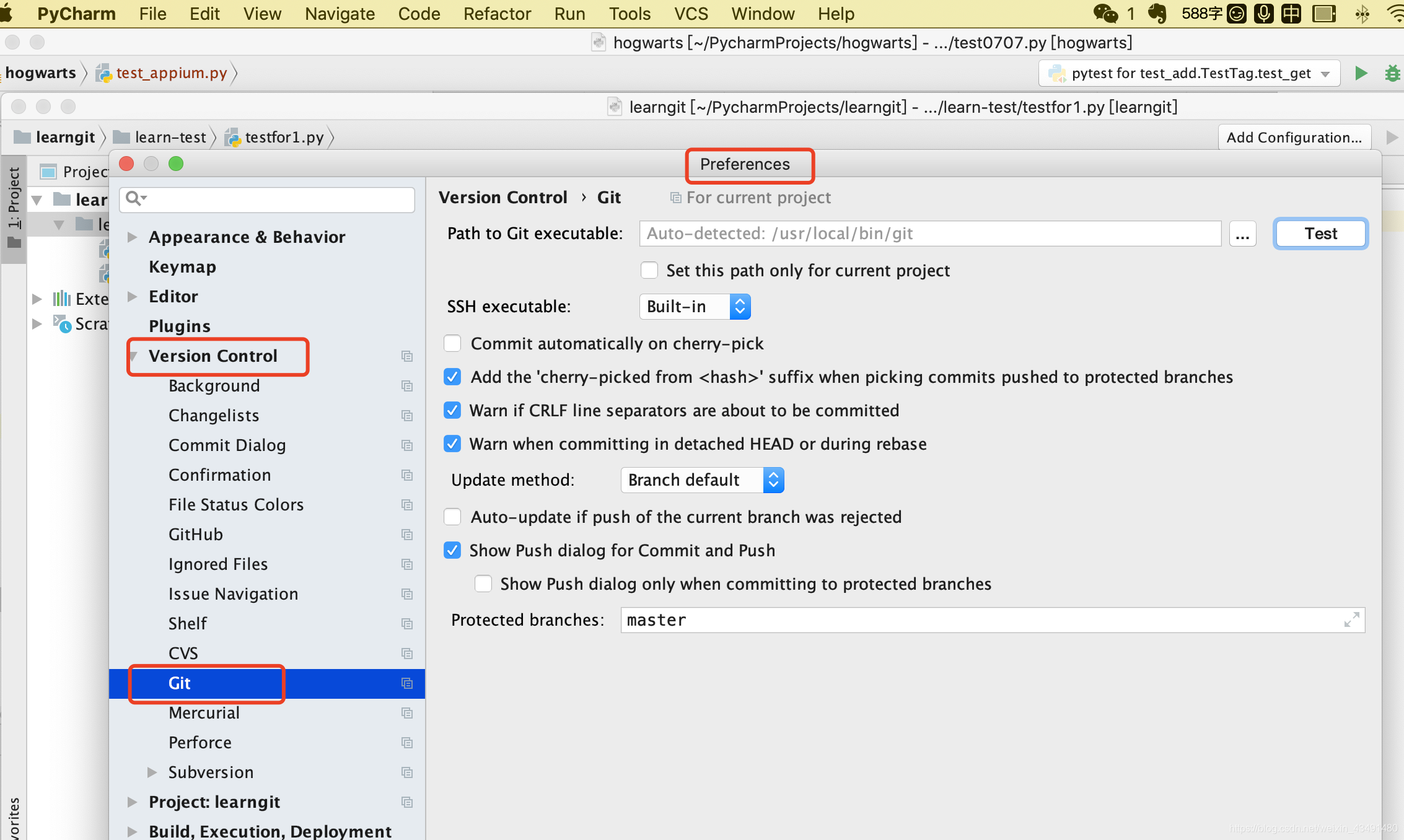Click project-level icon beside GitHub
The width and height of the screenshot is (1404, 840).
pos(407,535)
